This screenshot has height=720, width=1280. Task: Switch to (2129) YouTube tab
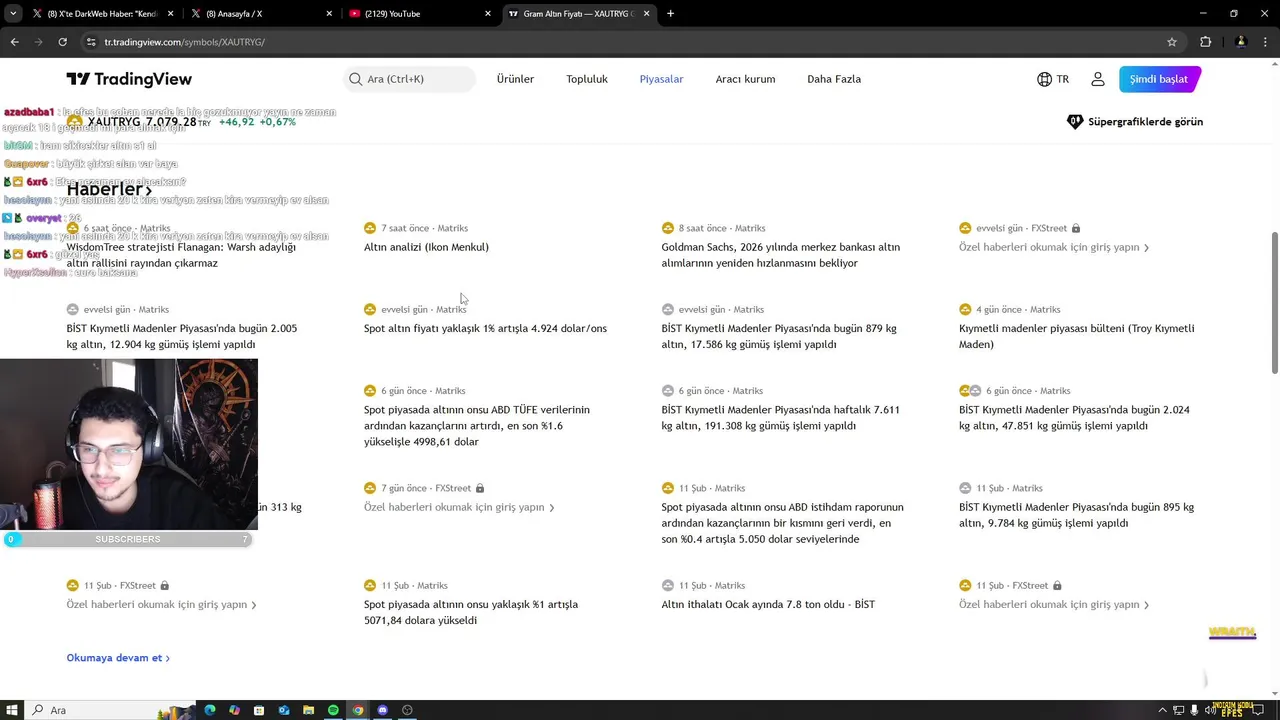click(420, 14)
